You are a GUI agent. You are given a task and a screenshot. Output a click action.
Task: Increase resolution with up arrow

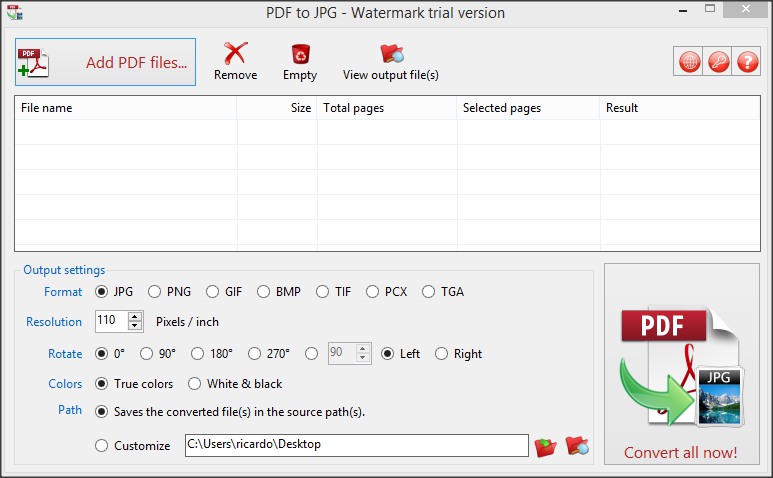(x=135, y=317)
